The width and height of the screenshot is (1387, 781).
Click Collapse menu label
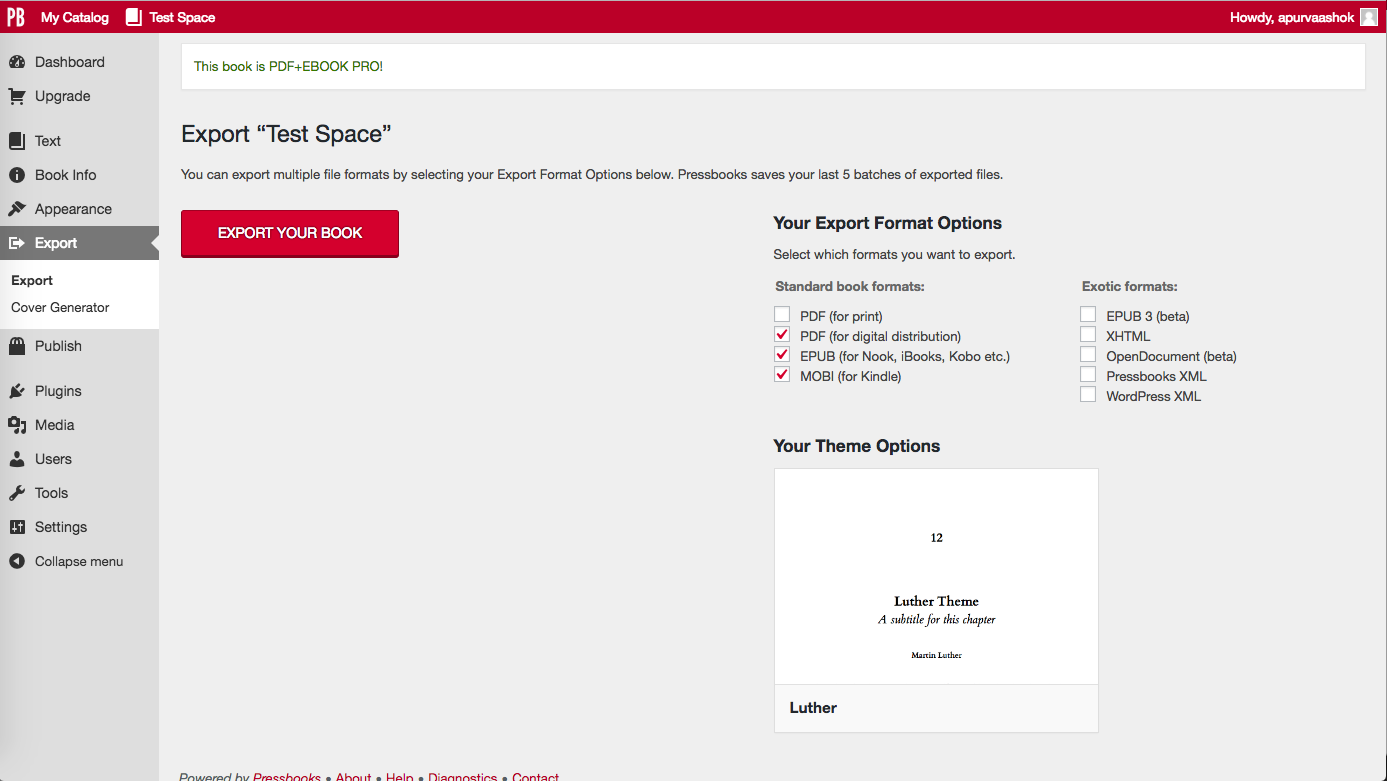[79, 561]
